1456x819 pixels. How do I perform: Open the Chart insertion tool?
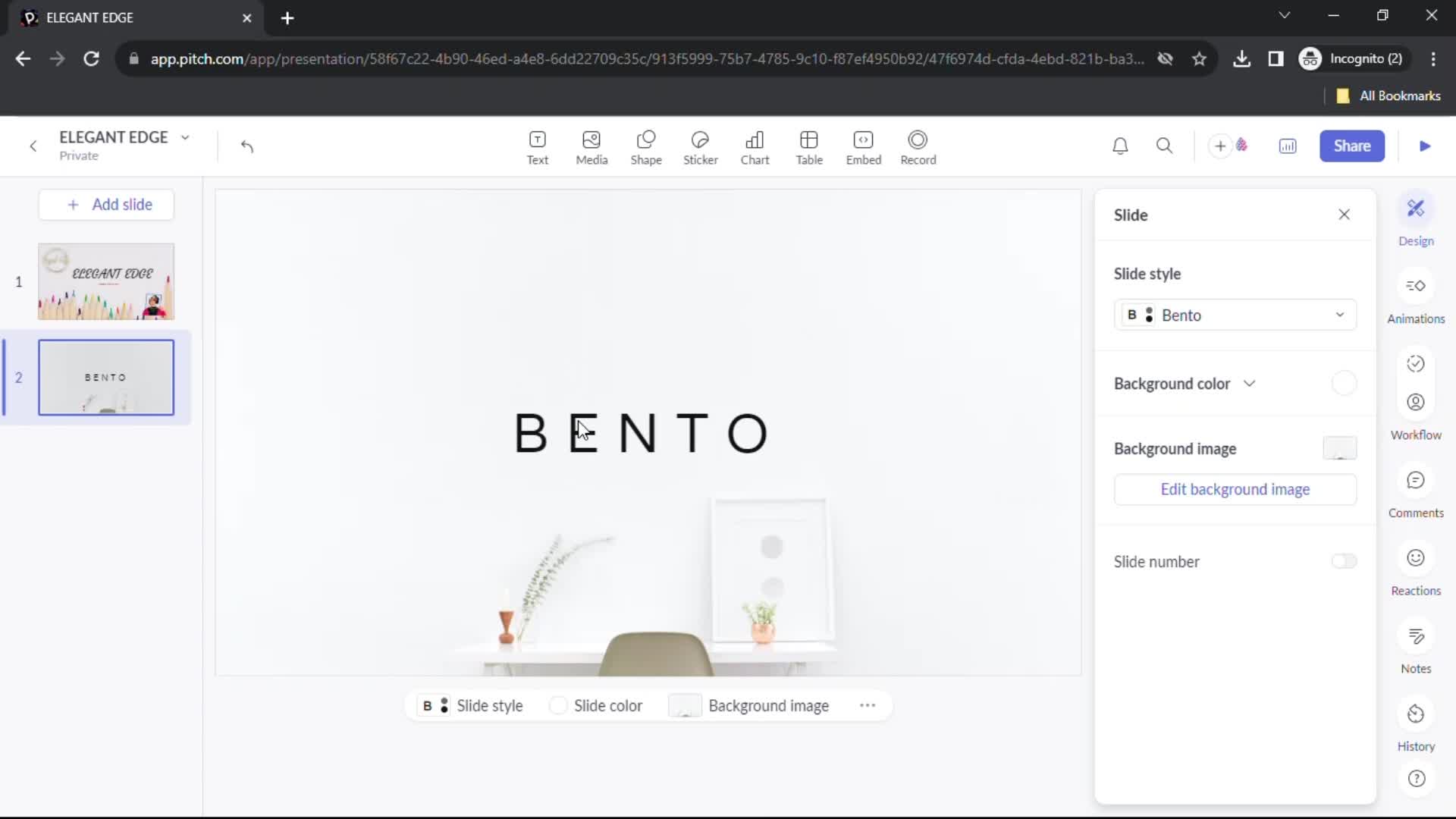pyautogui.click(x=754, y=146)
